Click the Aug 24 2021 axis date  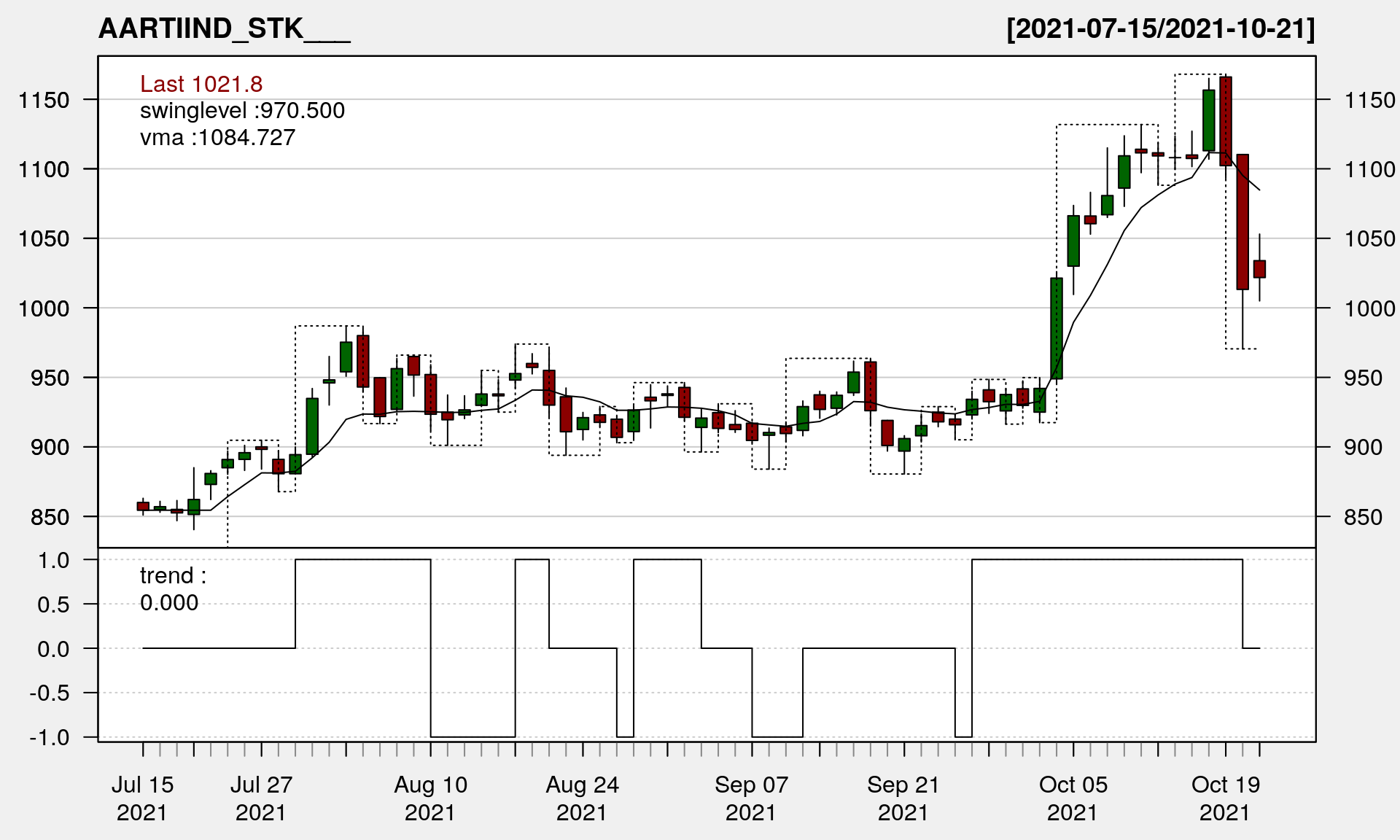point(582,798)
